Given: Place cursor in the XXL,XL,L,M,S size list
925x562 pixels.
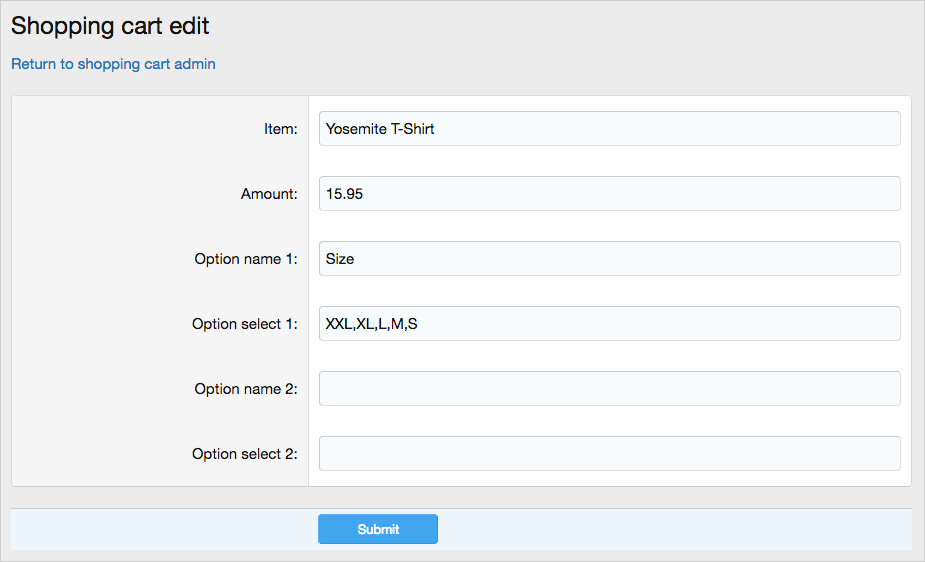Looking at the screenshot, I should [371, 324].
